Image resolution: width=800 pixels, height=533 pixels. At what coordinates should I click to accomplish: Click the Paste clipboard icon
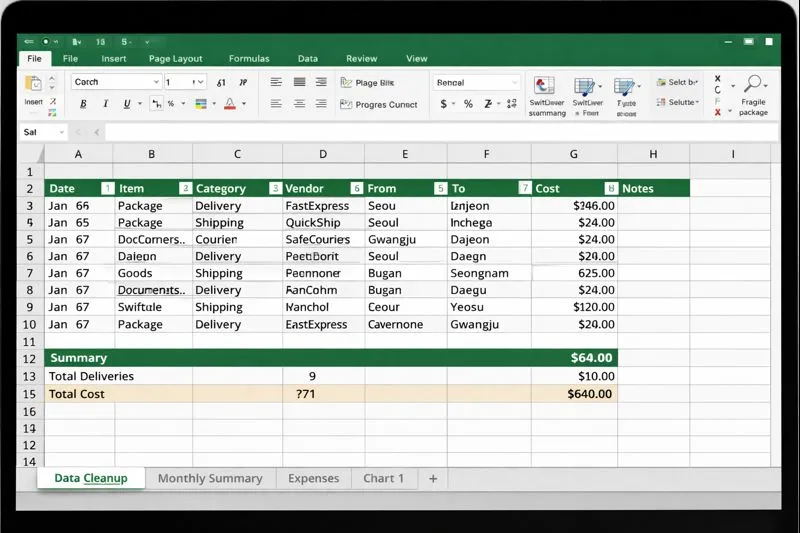click(x=33, y=86)
